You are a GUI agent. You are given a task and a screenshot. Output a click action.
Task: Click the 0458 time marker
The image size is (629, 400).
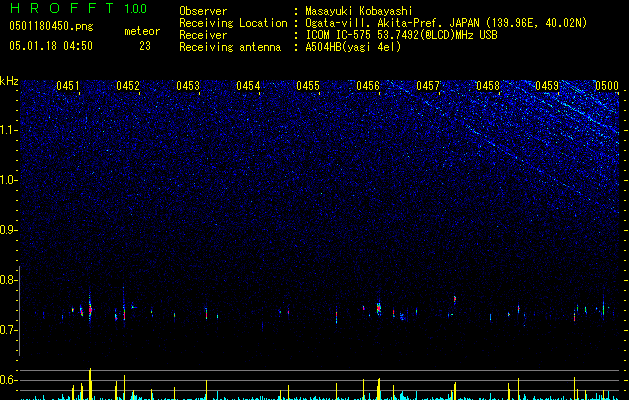click(488, 86)
